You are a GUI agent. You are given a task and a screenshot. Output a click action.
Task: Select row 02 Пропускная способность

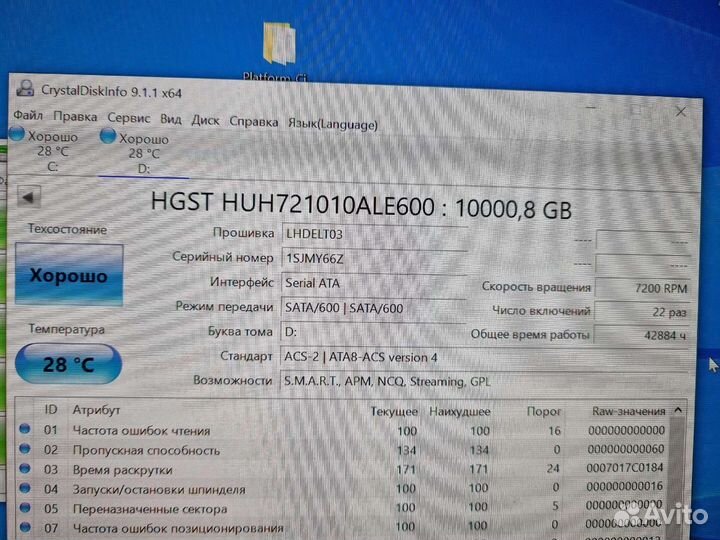click(x=342, y=450)
